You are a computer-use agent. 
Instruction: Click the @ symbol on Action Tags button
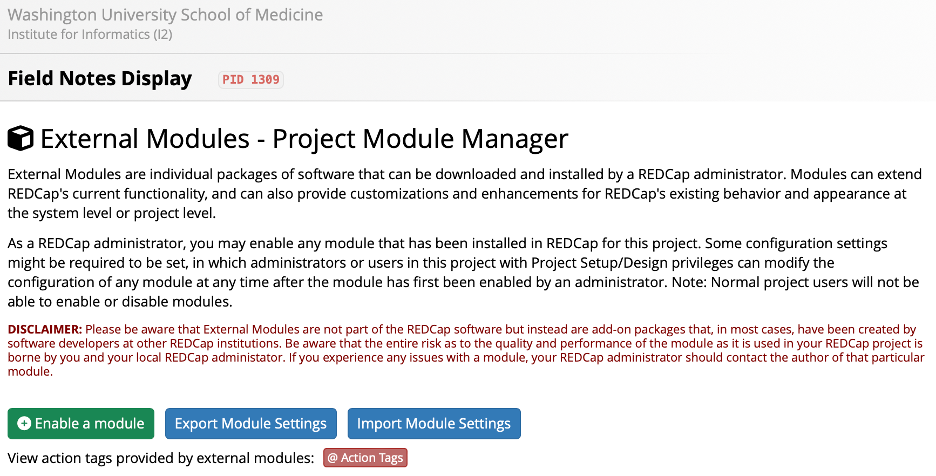332,458
